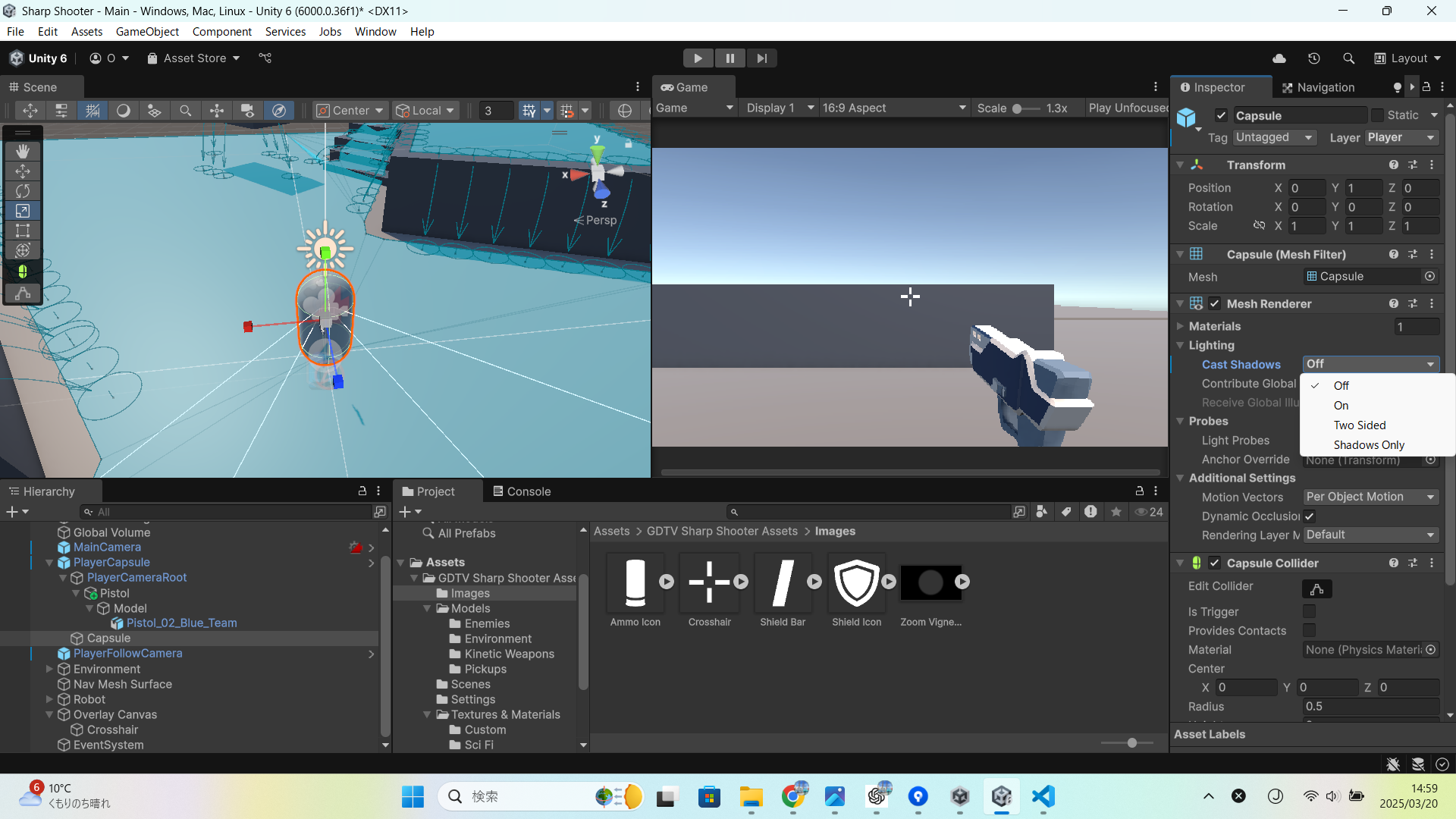
Task: Select the Hand tool in the Scene toolbar
Action: coord(23,151)
